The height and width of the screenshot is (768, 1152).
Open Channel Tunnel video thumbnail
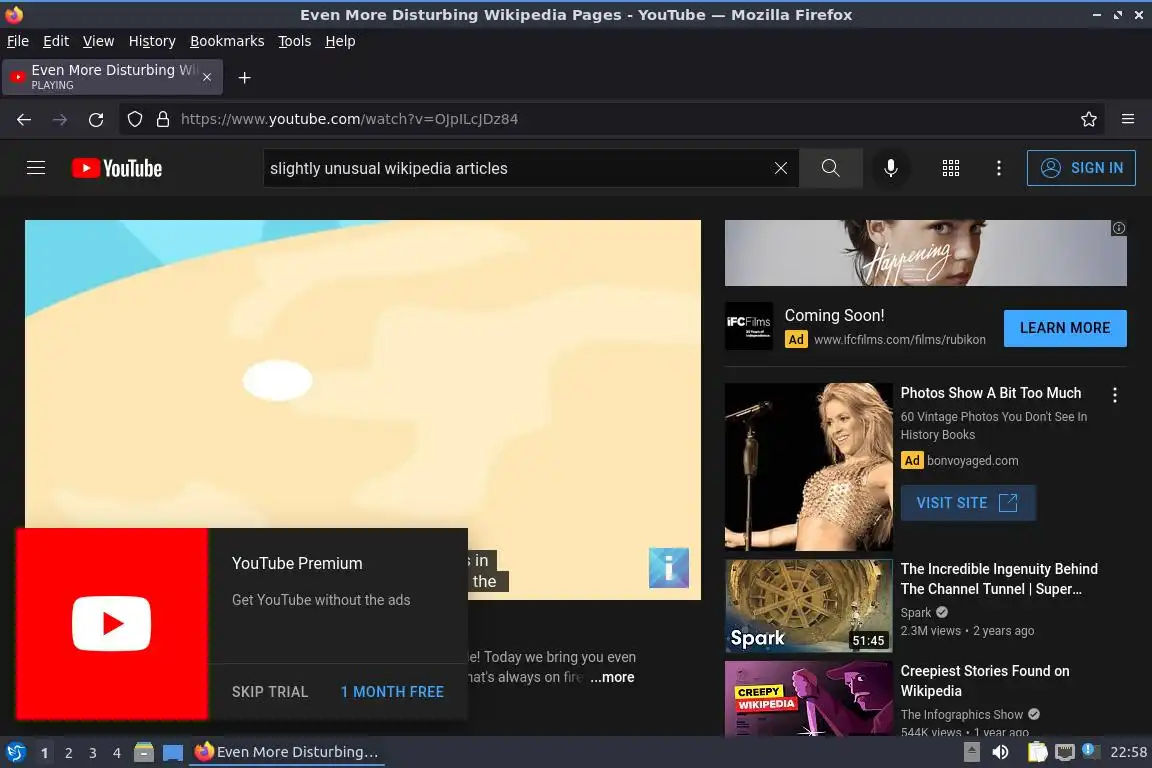(x=808, y=606)
